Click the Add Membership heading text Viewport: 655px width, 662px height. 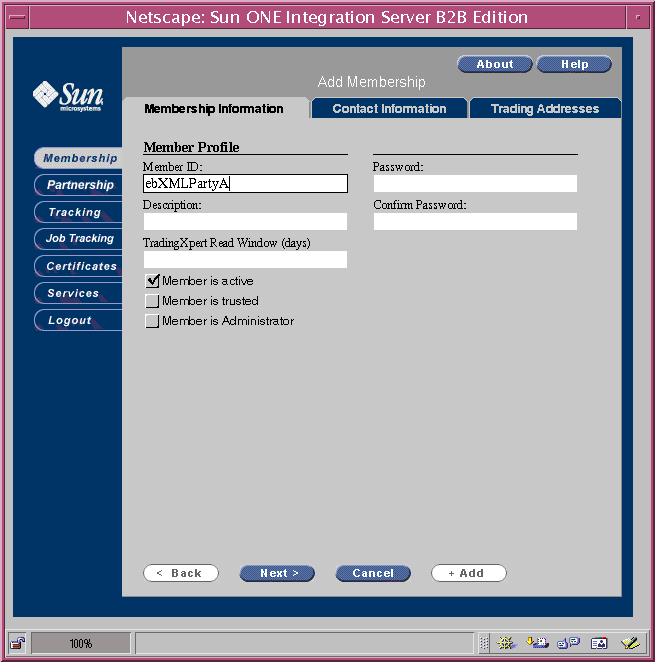[x=372, y=82]
